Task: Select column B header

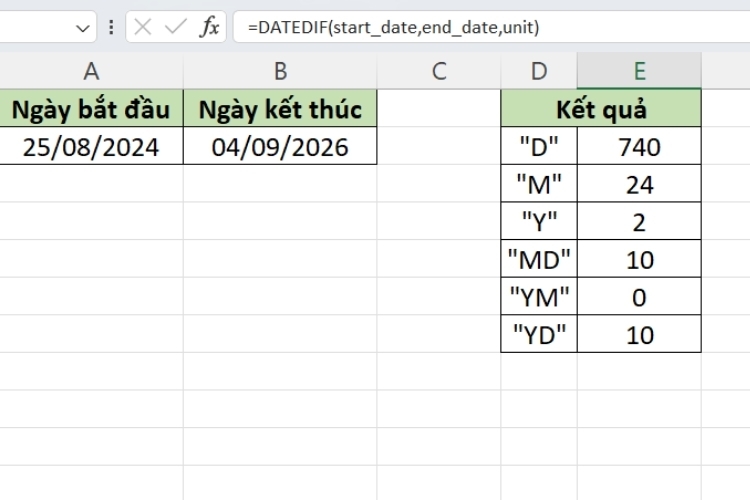Action: [x=280, y=71]
